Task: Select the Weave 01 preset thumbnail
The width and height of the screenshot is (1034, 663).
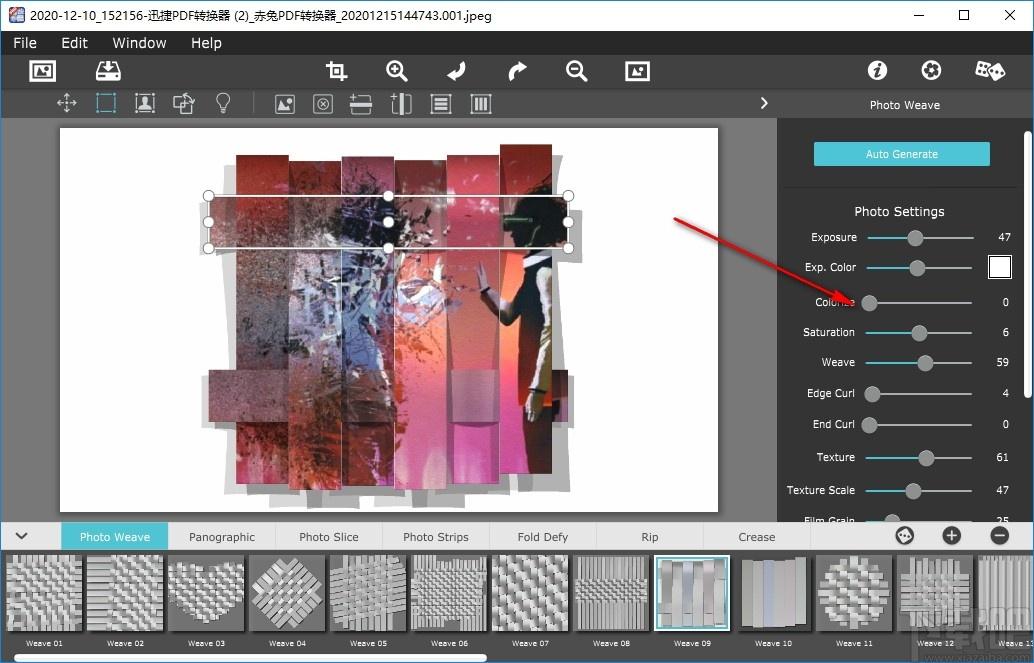Action: (x=44, y=594)
